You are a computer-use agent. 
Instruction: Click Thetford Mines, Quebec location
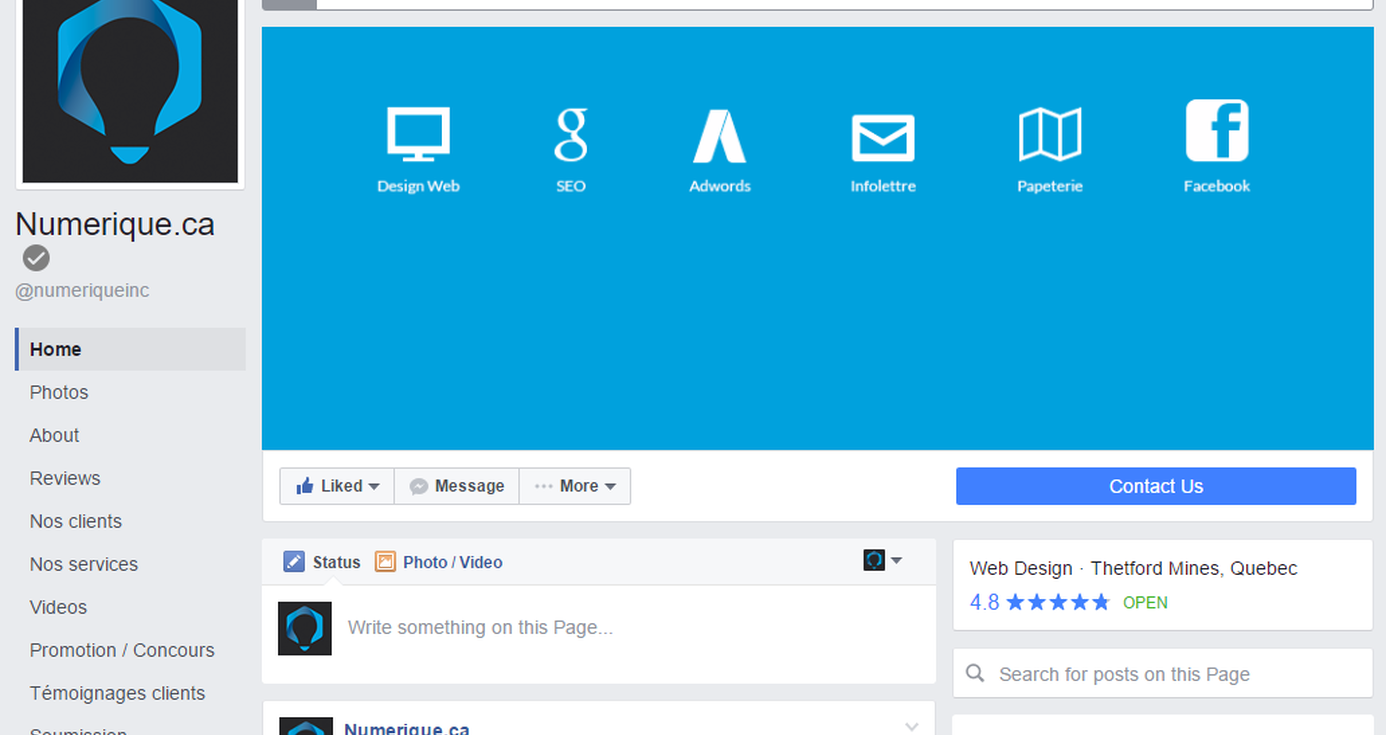[1194, 568]
